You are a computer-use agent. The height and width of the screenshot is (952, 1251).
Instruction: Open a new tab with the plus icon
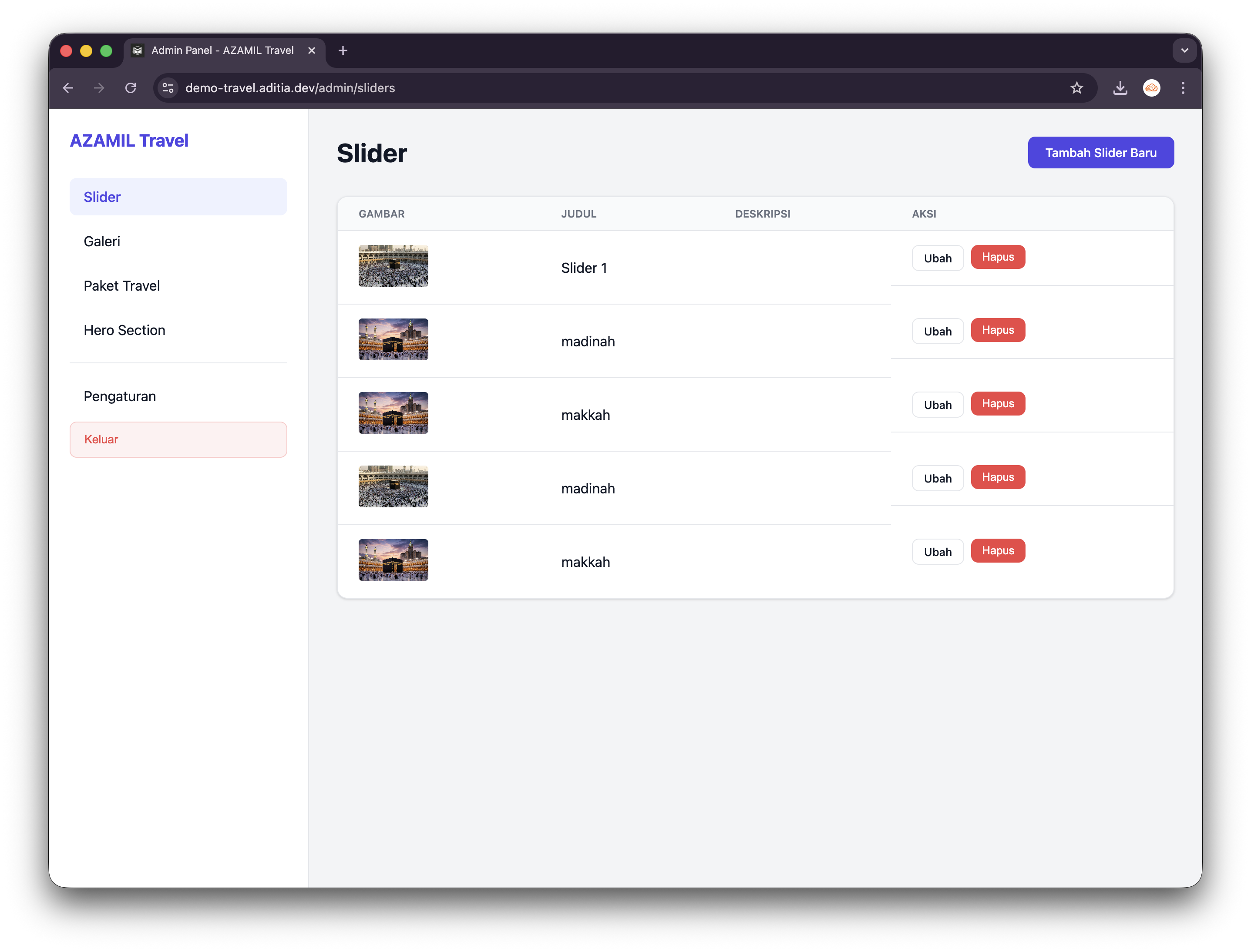343,50
